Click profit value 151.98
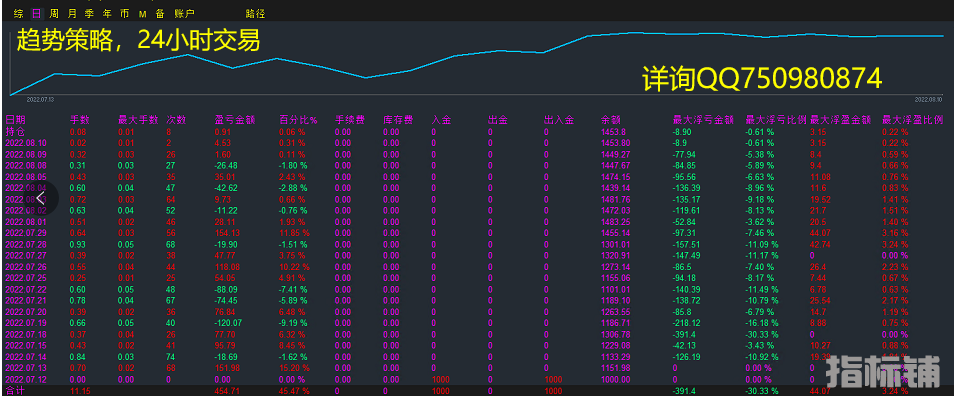This screenshot has height=396, width=954. [227, 368]
